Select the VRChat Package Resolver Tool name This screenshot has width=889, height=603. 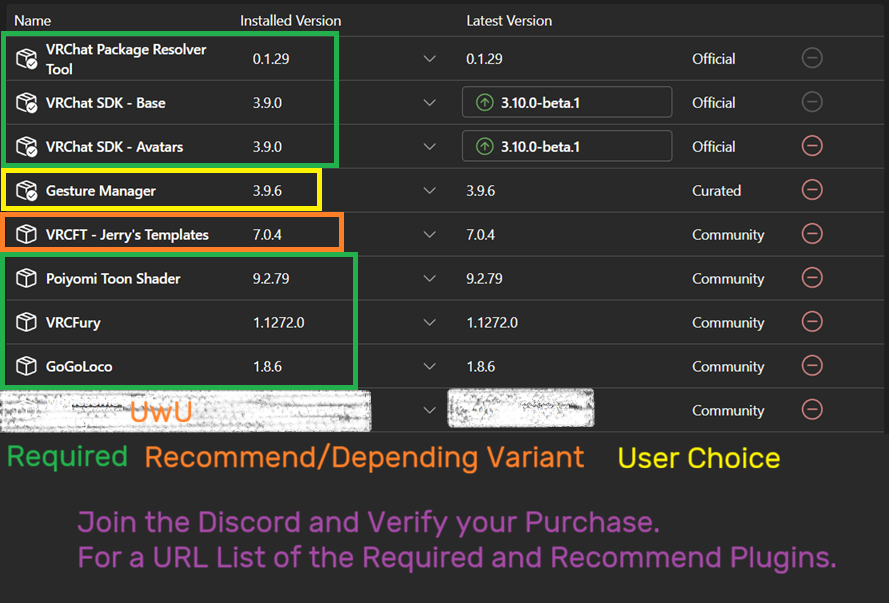click(126, 59)
